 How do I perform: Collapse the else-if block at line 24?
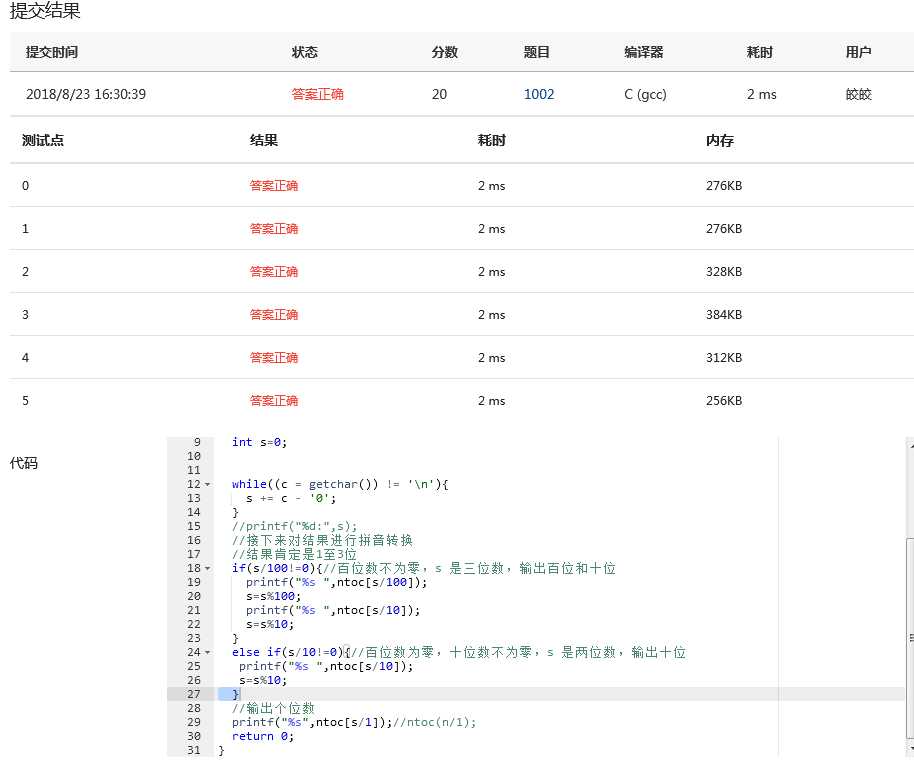coord(208,652)
